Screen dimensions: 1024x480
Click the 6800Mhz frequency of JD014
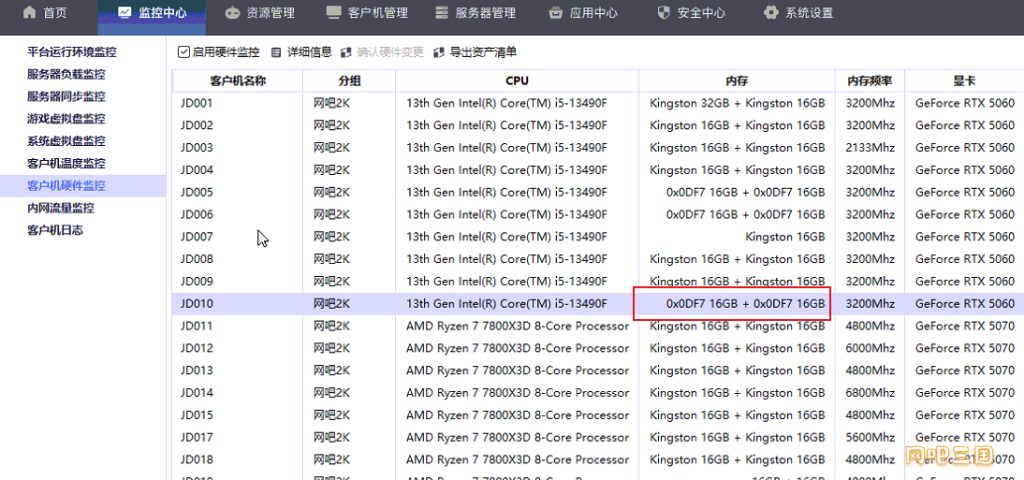[870, 392]
